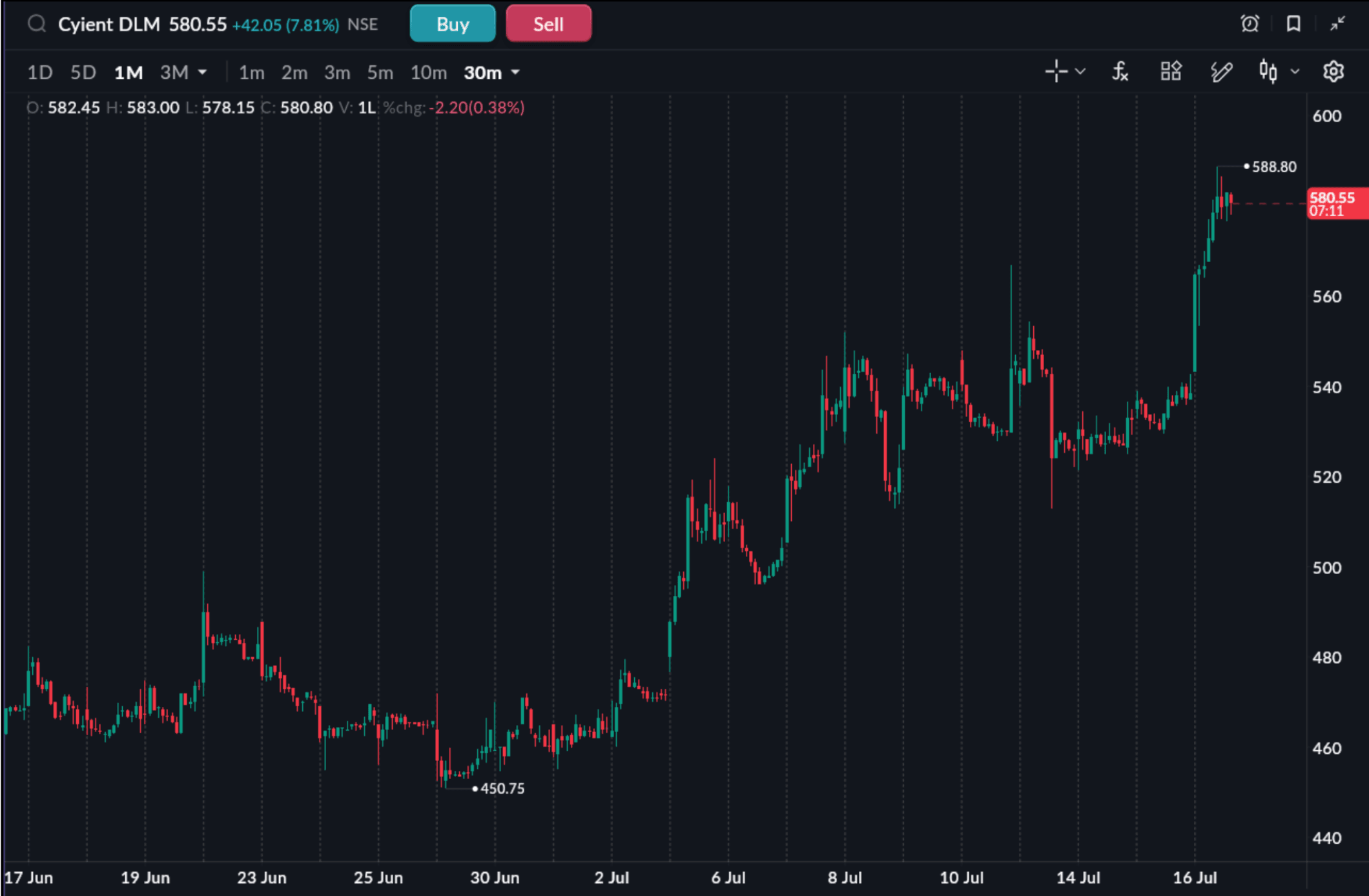Choose candlestick chart type icon
This screenshot has width=1369, height=896.
1268,72
